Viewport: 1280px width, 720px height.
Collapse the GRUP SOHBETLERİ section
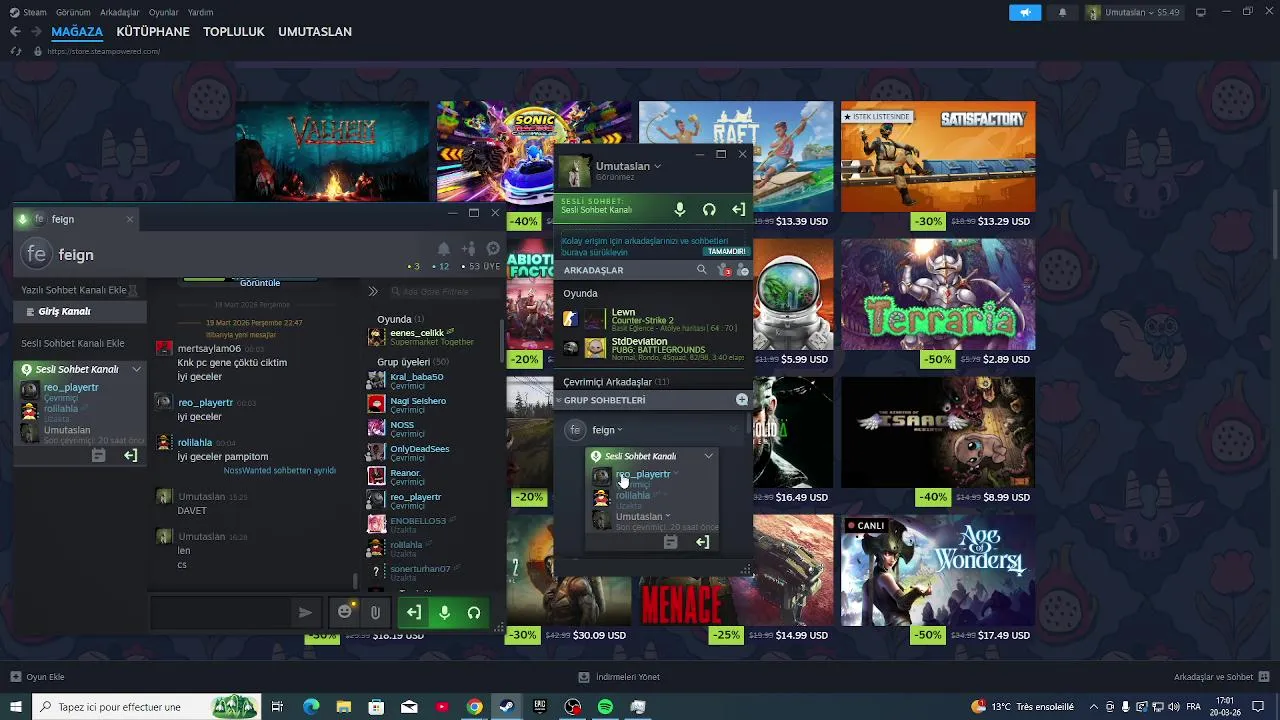click(559, 400)
